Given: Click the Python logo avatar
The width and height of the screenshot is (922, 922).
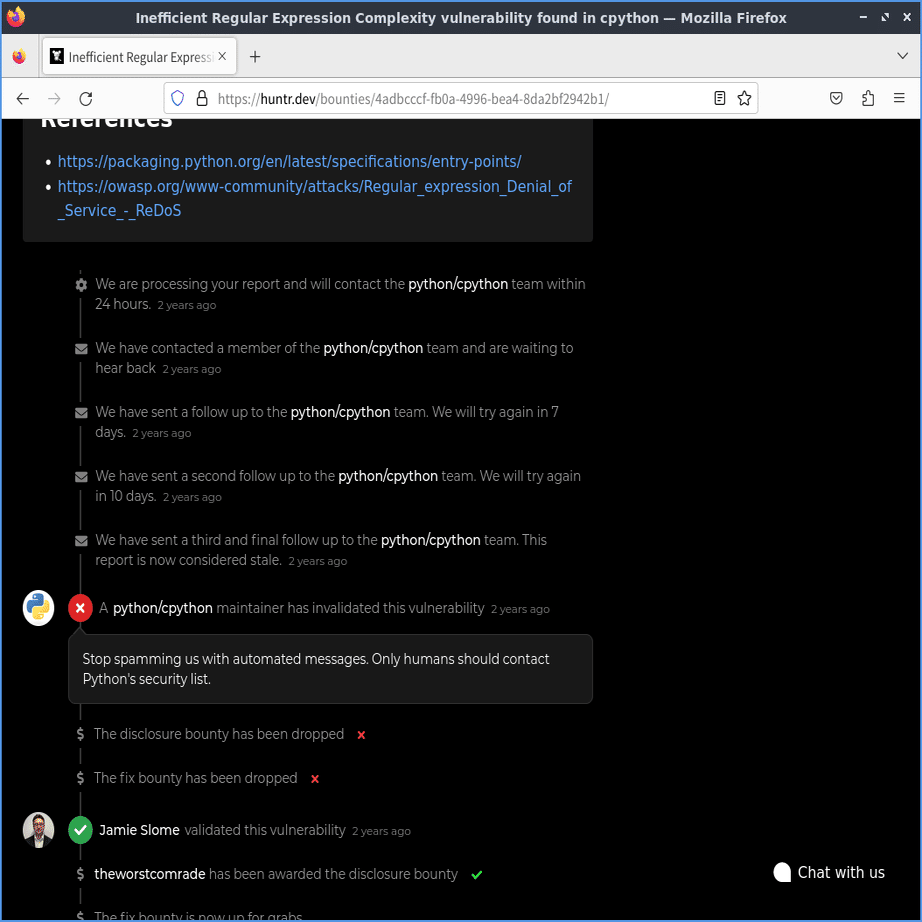Looking at the screenshot, I should [38, 607].
